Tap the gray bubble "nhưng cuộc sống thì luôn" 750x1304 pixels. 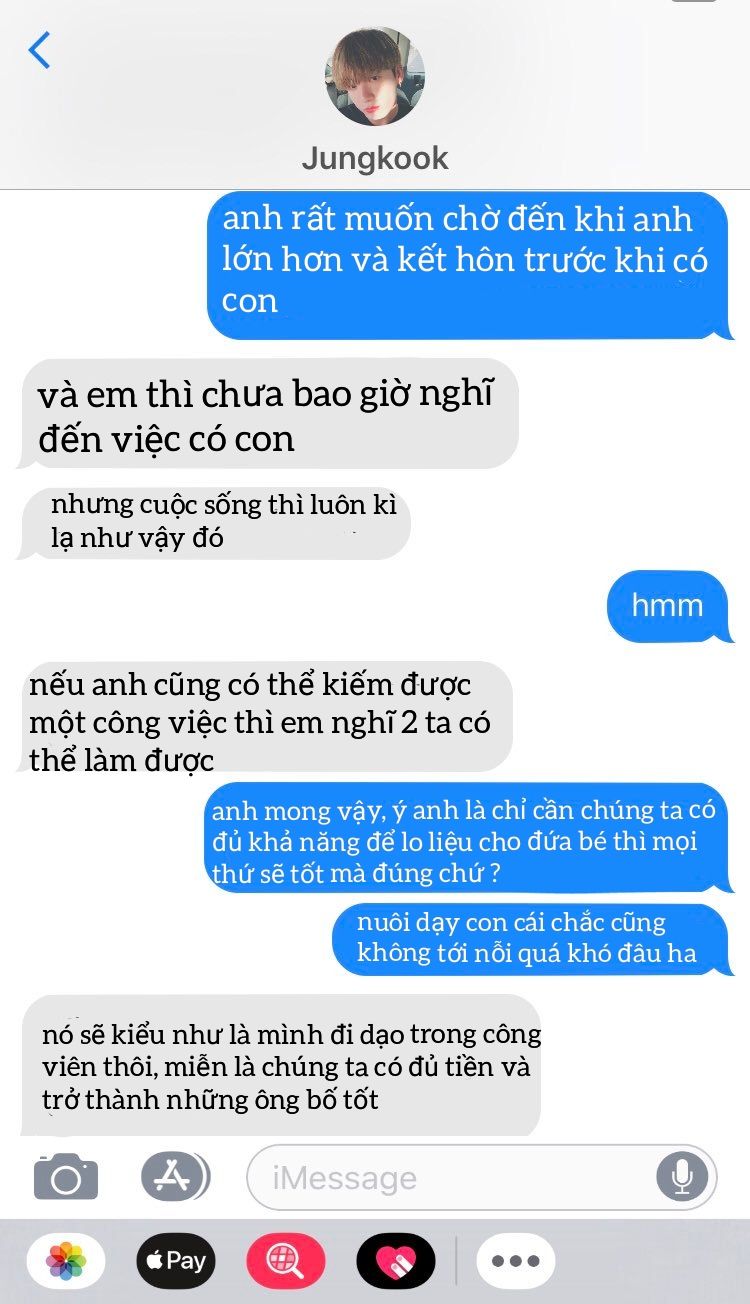[213, 523]
